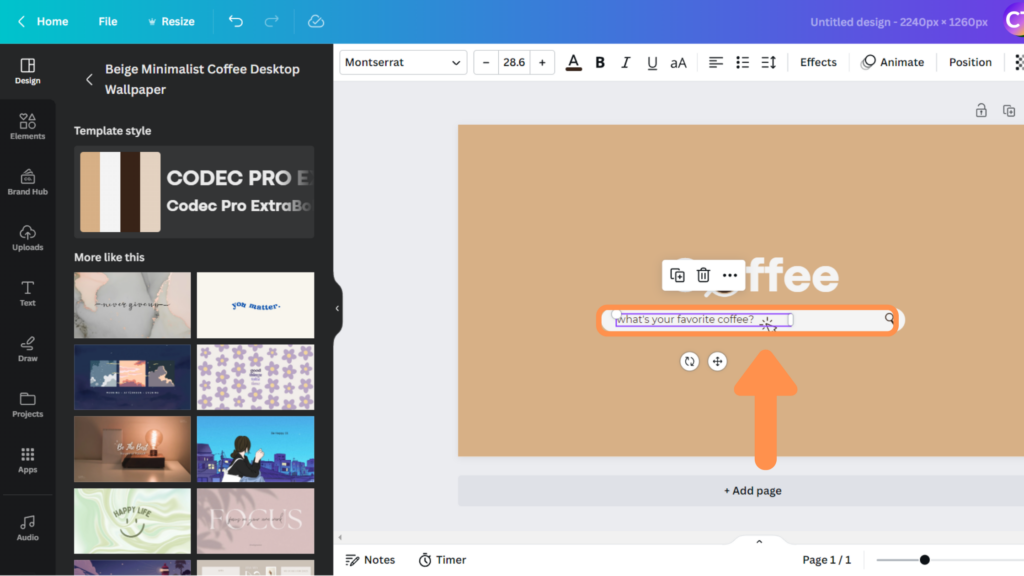
Task: Decrease font size with minus button
Action: click(x=486, y=63)
